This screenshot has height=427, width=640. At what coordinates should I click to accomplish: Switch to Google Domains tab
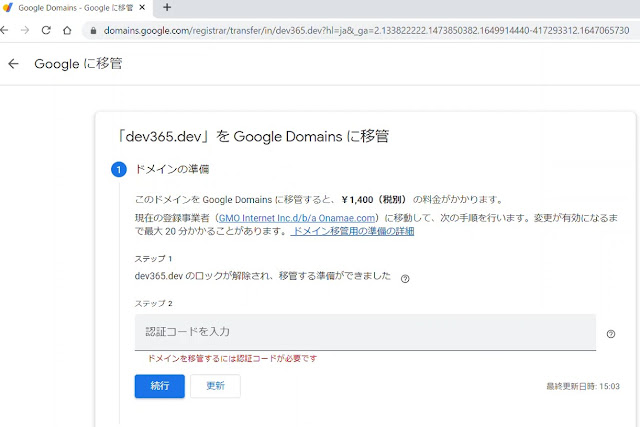[76, 8]
